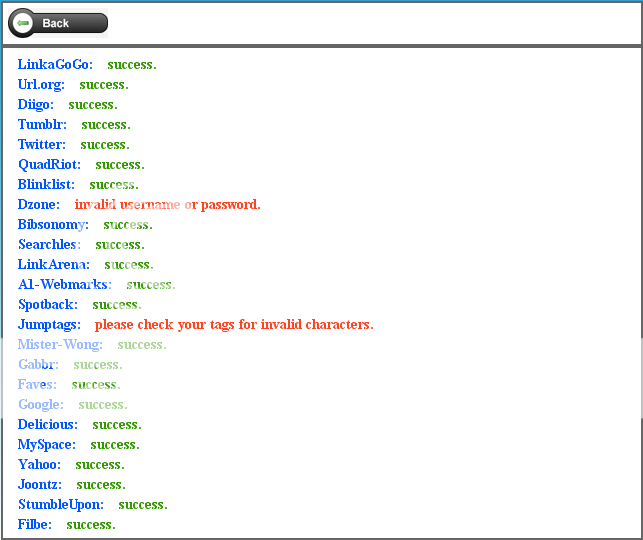Click the success status next to A1-Webmarks
This screenshot has width=643, height=540.
tap(151, 285)
